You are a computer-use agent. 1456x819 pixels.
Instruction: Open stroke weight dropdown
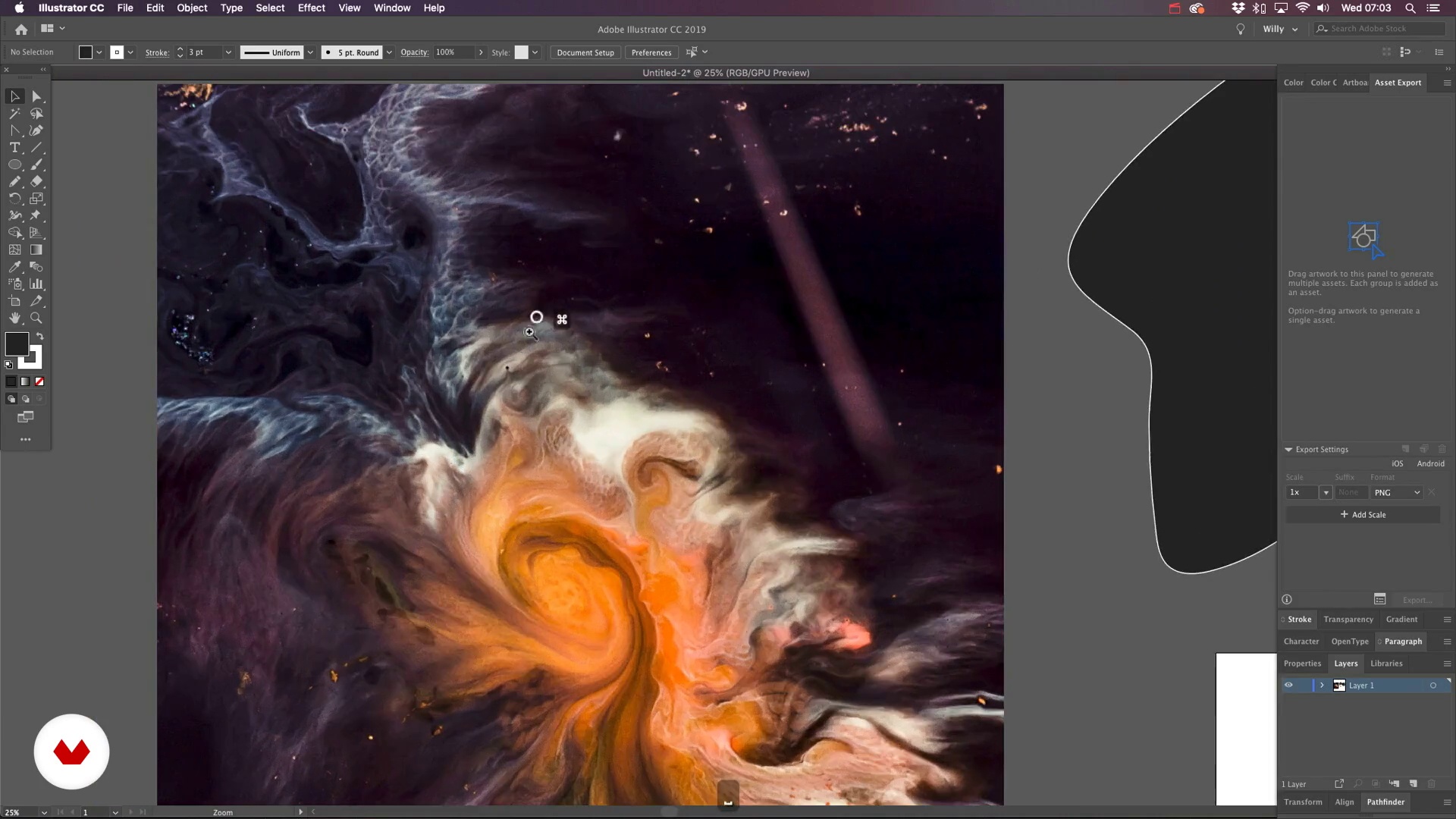(227, 52)
